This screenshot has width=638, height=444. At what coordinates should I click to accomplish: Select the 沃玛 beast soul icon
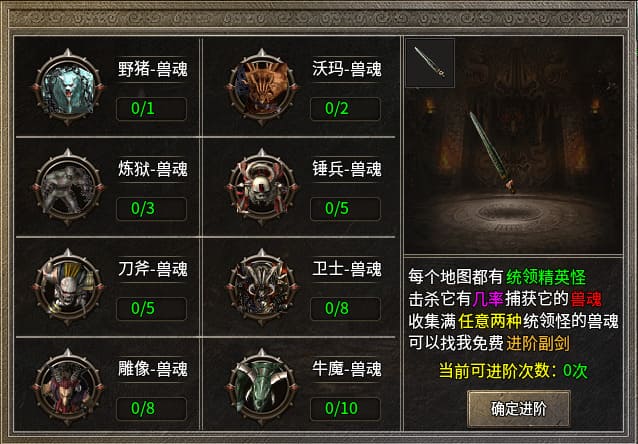tap(262, 87)
